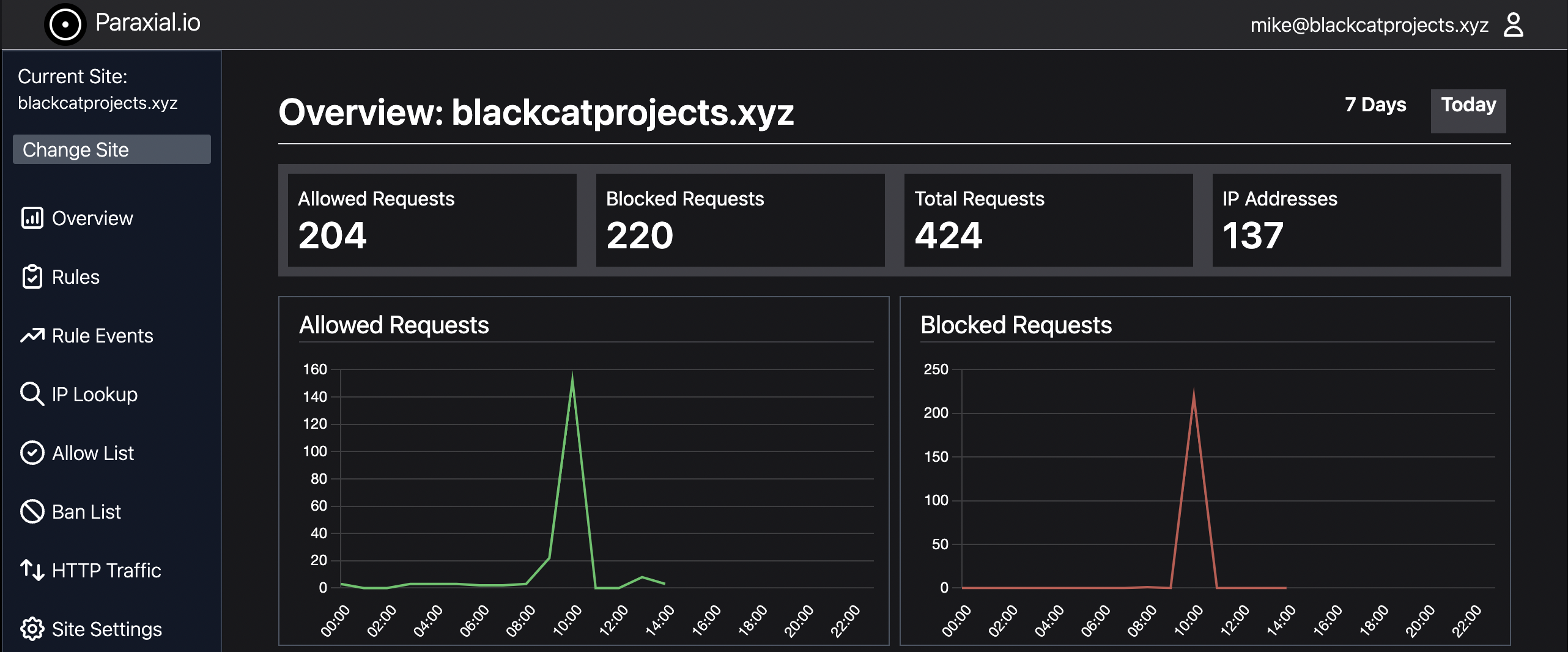Select the Today time range tab

point(1468,111)
